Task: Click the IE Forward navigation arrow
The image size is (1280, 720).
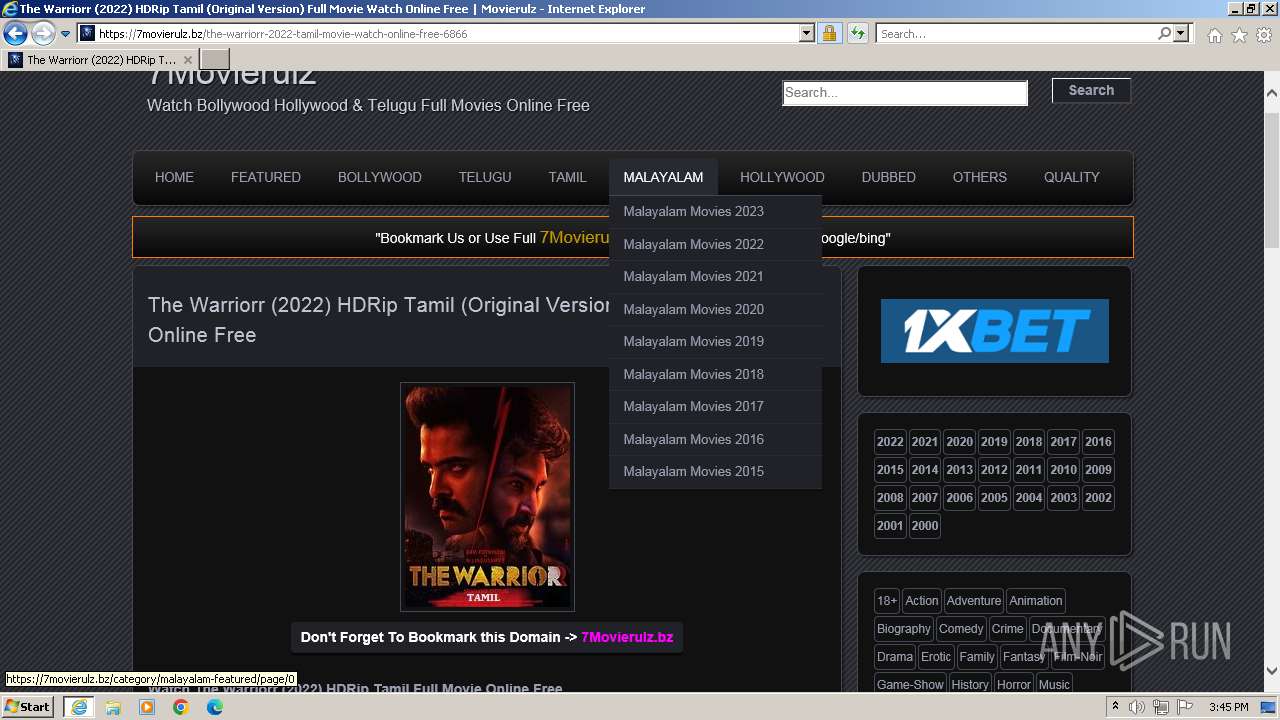Action: click(43, 33)
